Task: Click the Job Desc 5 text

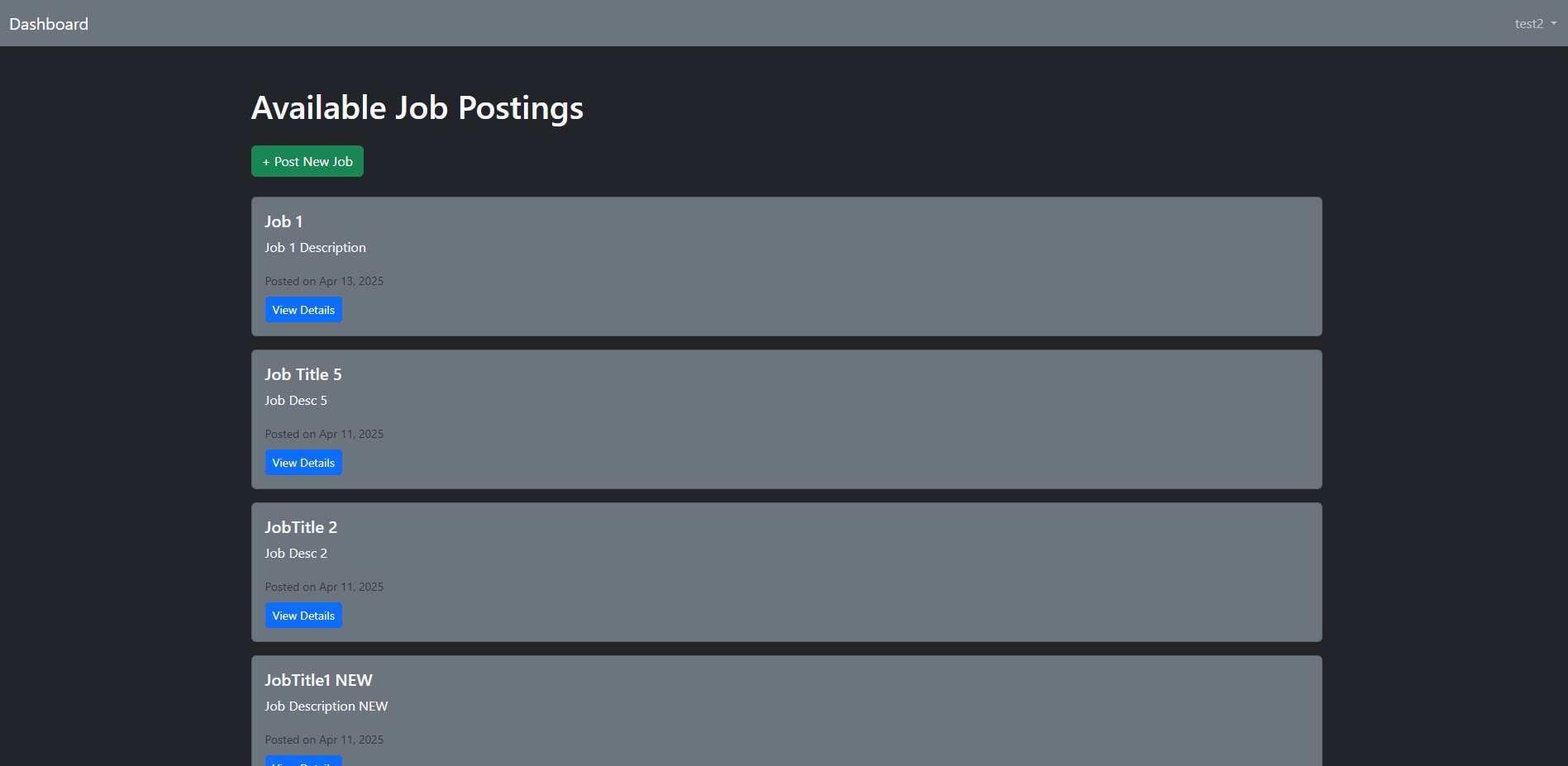Action: 296,401
